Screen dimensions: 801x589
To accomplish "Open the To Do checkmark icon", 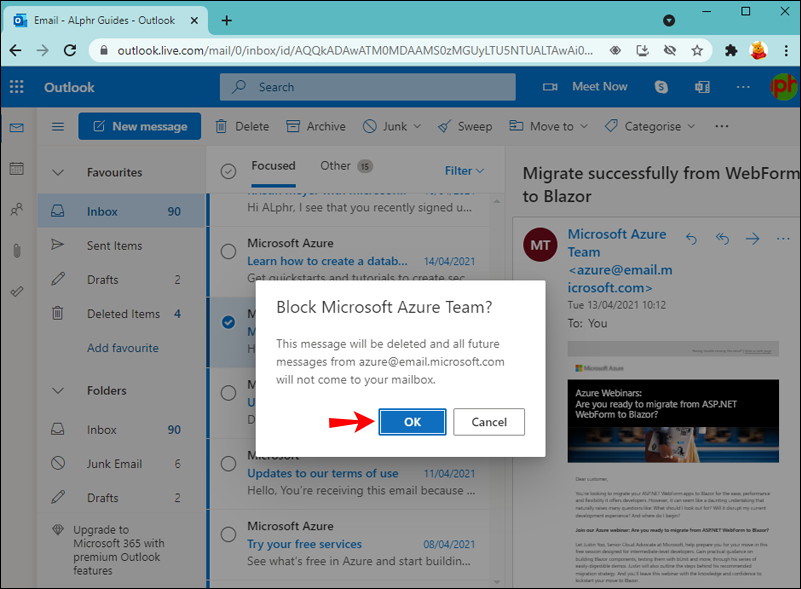I will coord(17,291).
